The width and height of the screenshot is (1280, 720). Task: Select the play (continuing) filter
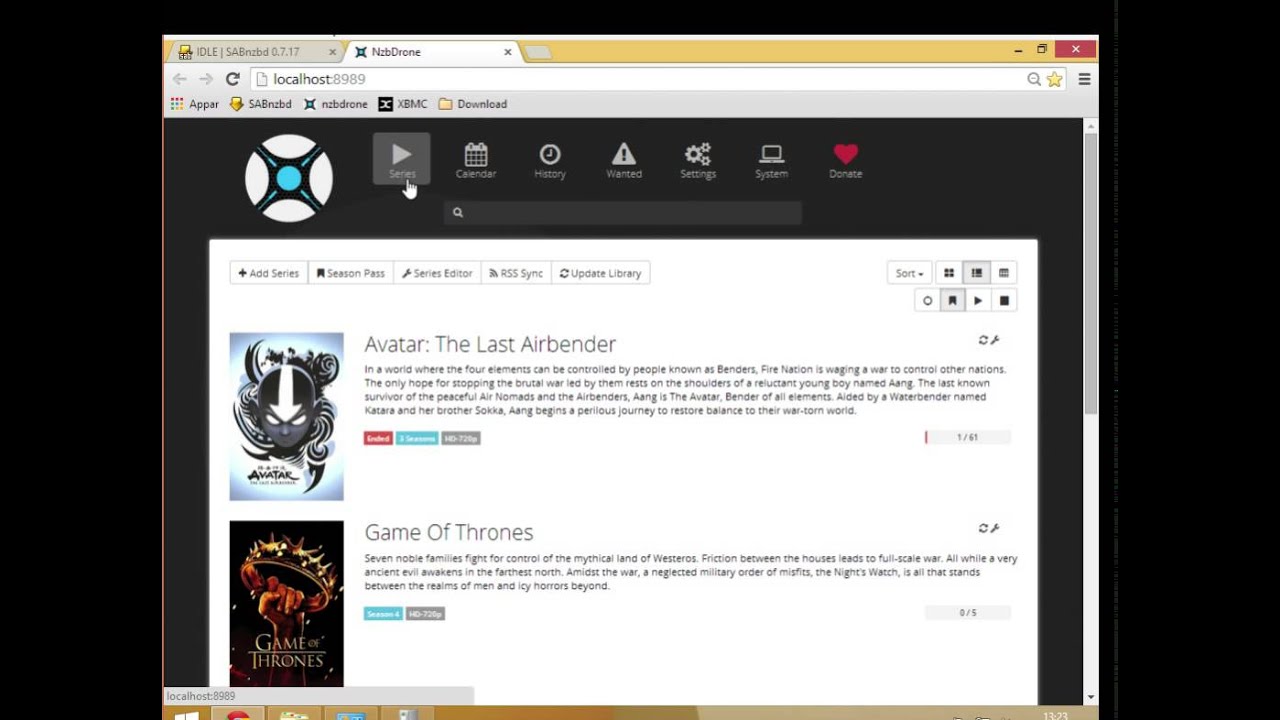pos(978,301)
